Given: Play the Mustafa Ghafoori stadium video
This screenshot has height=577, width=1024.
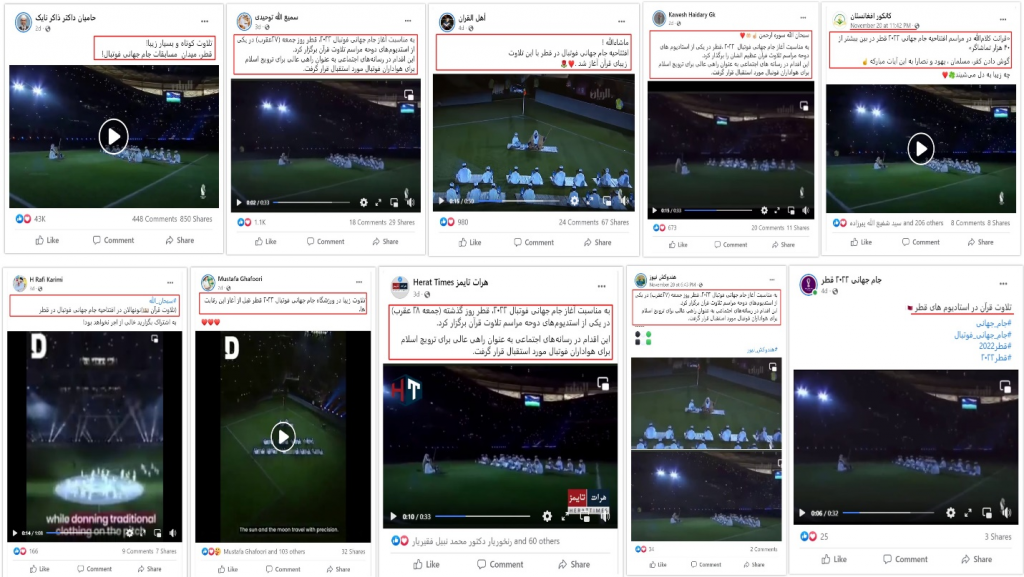Looking at the screenshot, I should tap(283, 437).
